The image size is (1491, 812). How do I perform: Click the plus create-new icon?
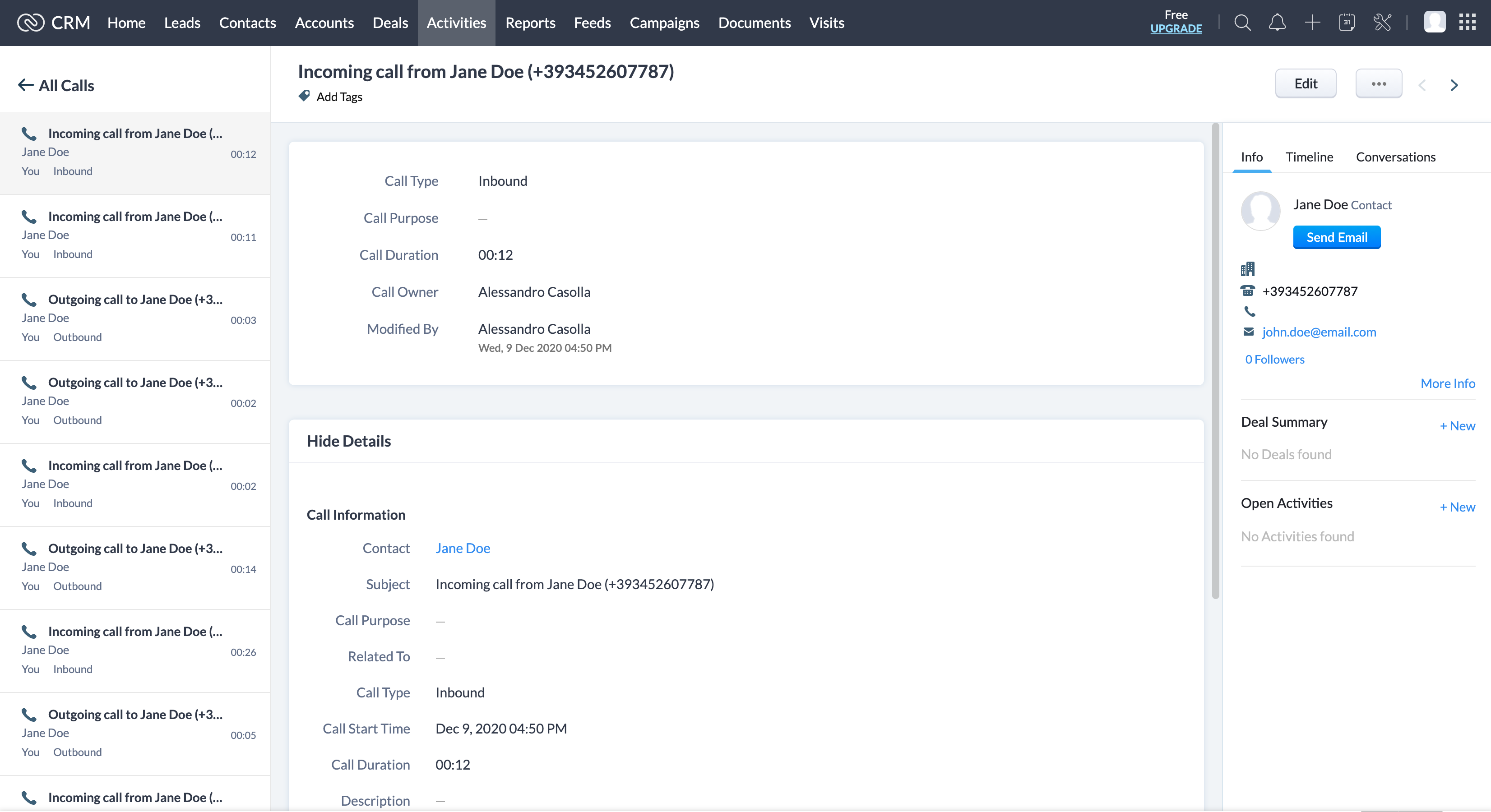click(1312, 23)
